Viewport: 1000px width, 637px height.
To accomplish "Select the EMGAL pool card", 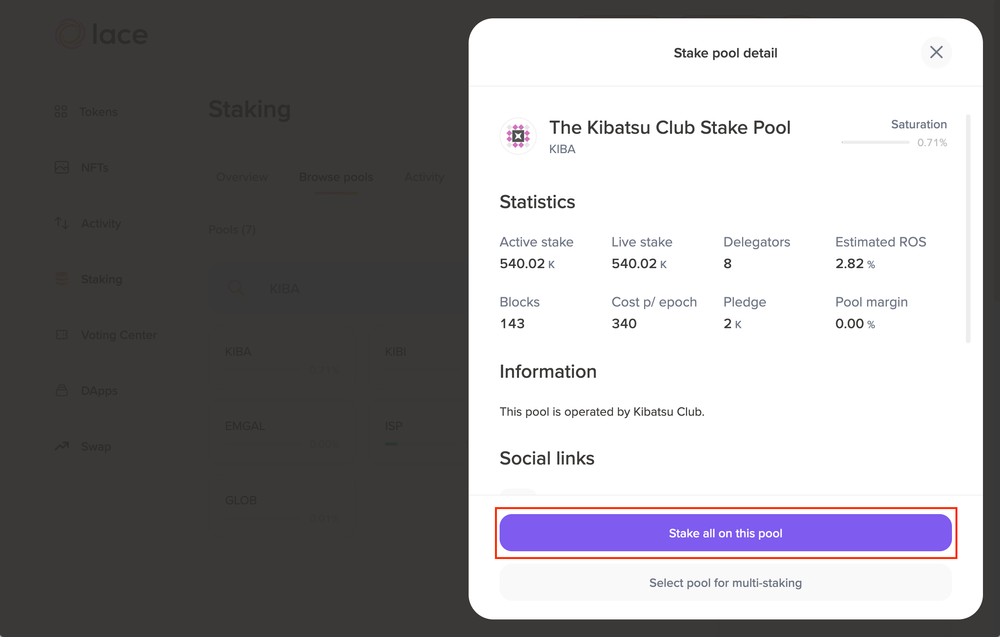I will (x=282, y=432).
